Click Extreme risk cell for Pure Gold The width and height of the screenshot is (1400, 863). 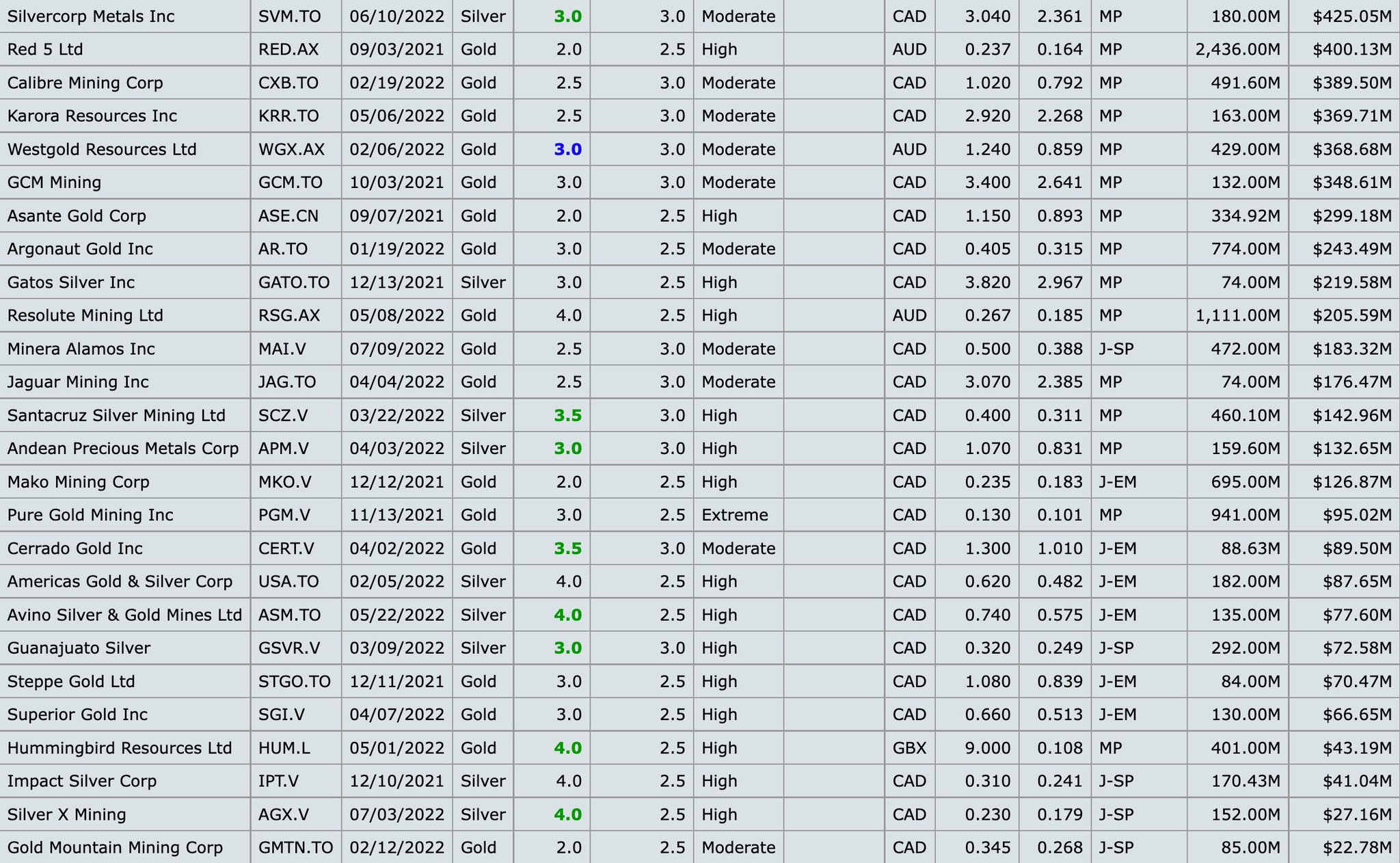click(734, 515)
